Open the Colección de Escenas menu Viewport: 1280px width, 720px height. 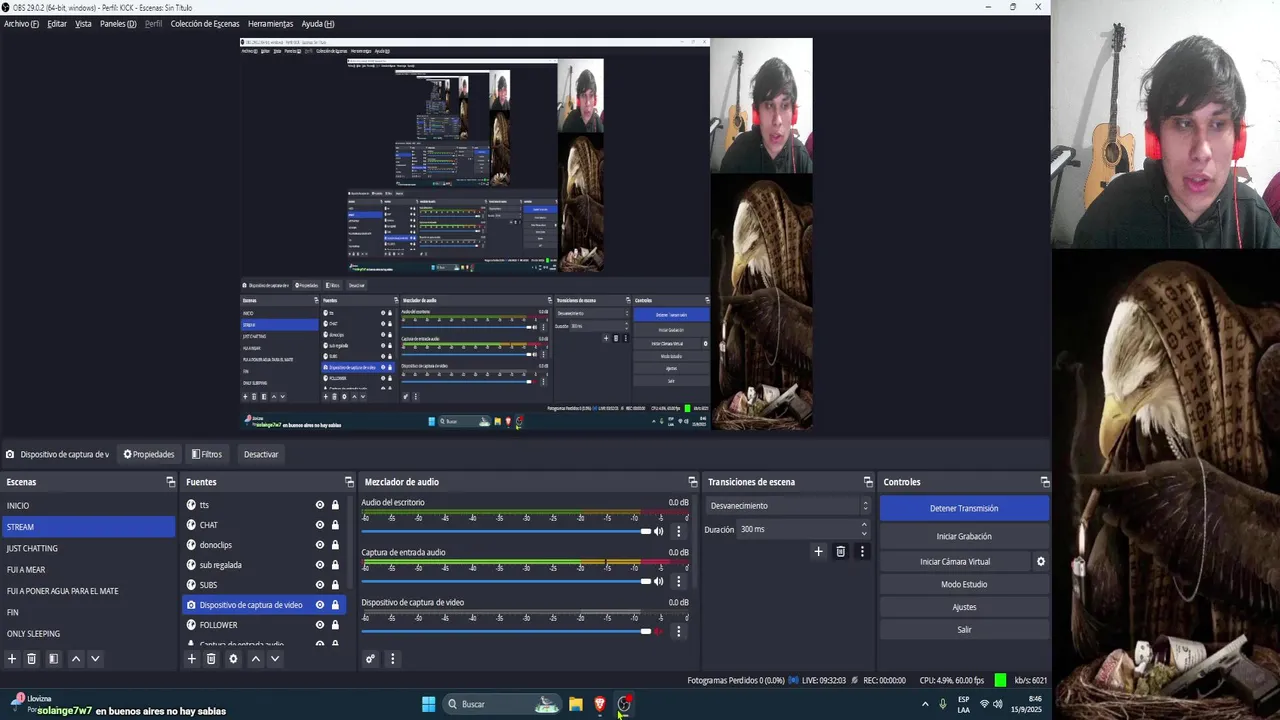point(205,24)
